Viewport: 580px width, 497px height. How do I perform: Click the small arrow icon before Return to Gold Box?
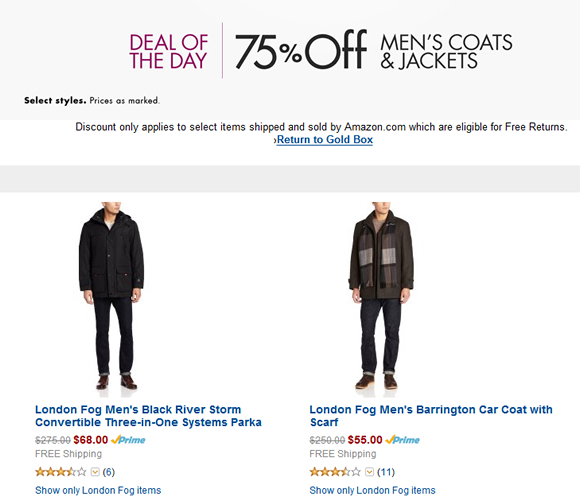tap(275, 140)
